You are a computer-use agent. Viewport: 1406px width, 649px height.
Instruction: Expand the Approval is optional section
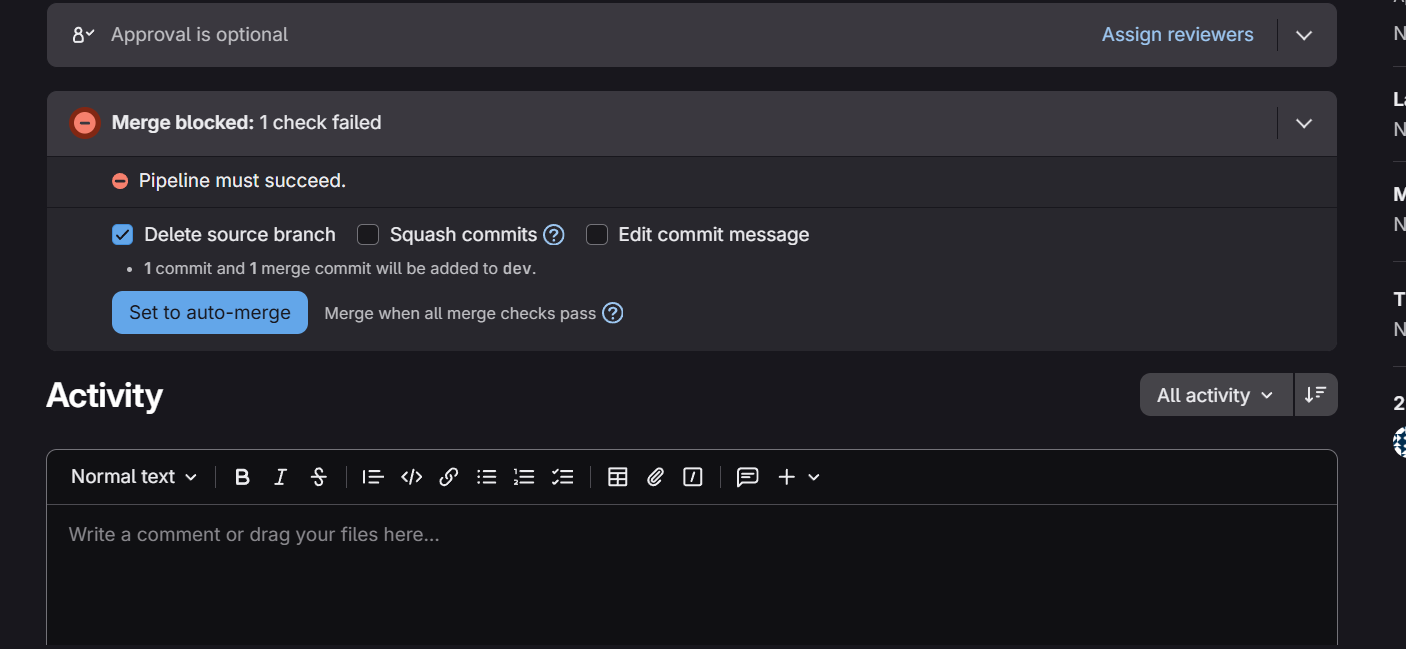pyautogui.click(x=1304, y=34)
